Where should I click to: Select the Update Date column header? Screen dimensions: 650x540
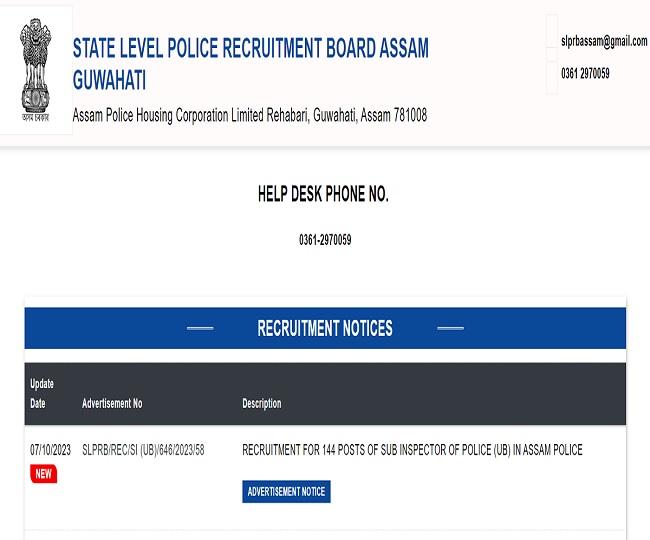[42, 393]
